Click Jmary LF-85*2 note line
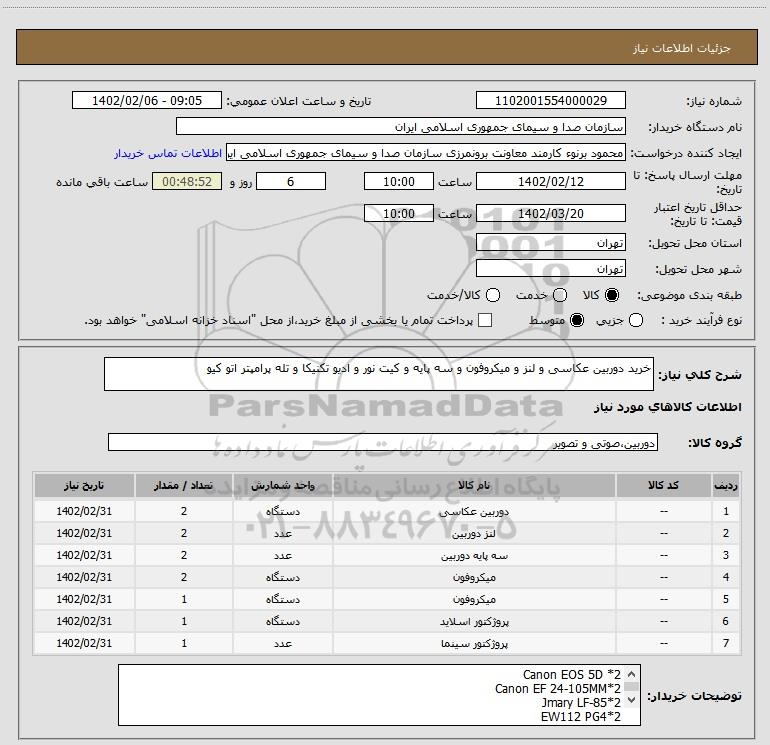This screenshot has width=770, height=745. click(581, 703)
